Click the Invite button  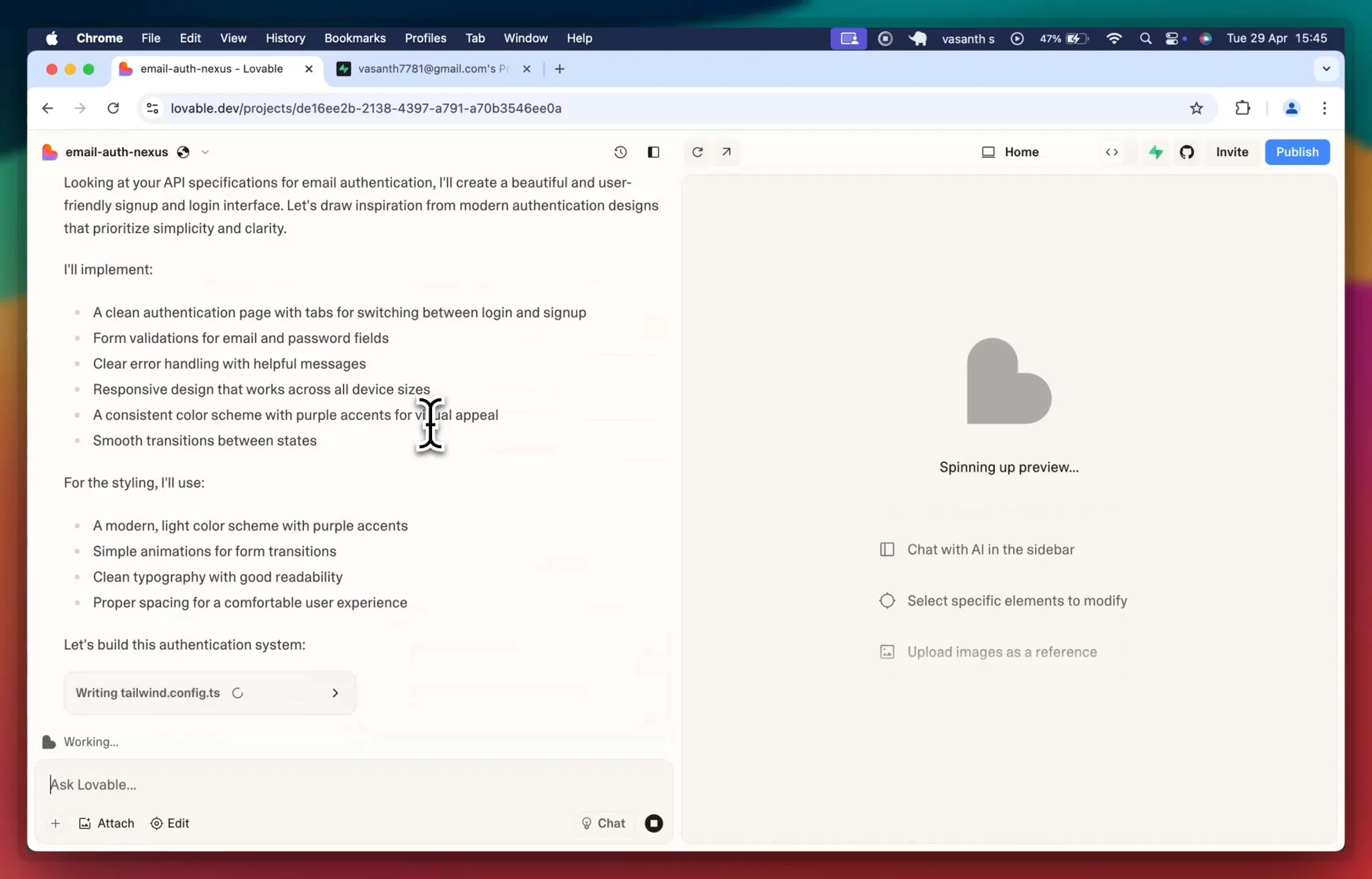(1231, 152)
